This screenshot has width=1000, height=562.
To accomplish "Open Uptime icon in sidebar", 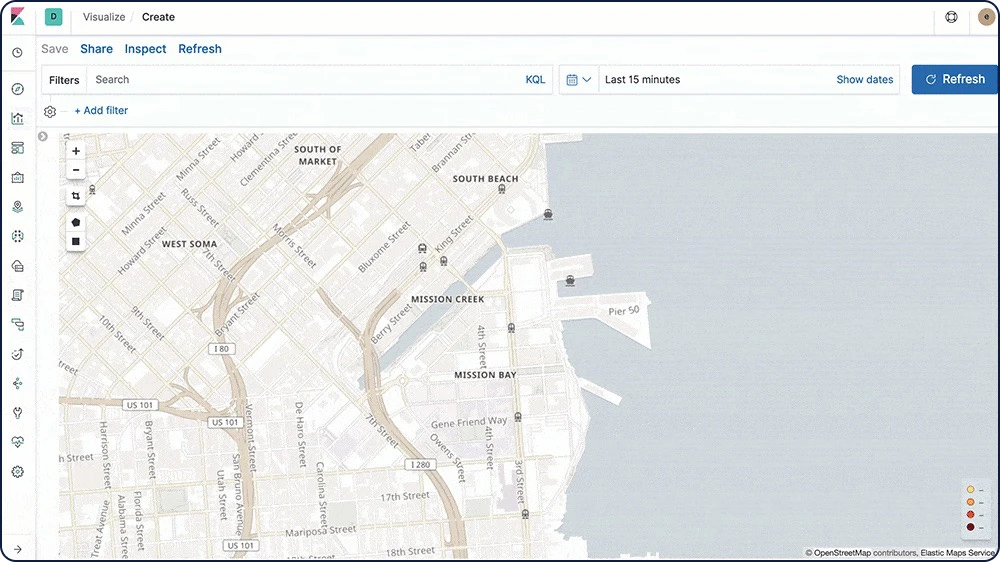I will click(18, 353).
